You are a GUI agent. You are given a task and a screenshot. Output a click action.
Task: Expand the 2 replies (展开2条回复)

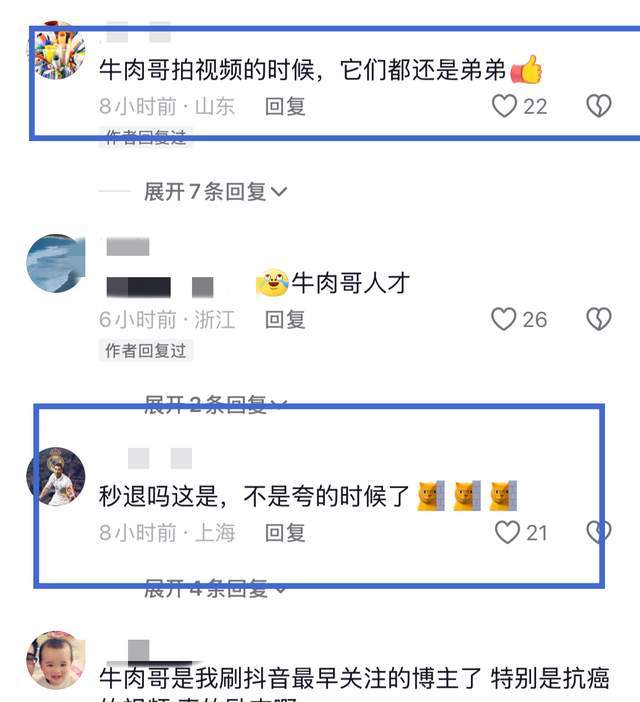click(x=215, y=405)
